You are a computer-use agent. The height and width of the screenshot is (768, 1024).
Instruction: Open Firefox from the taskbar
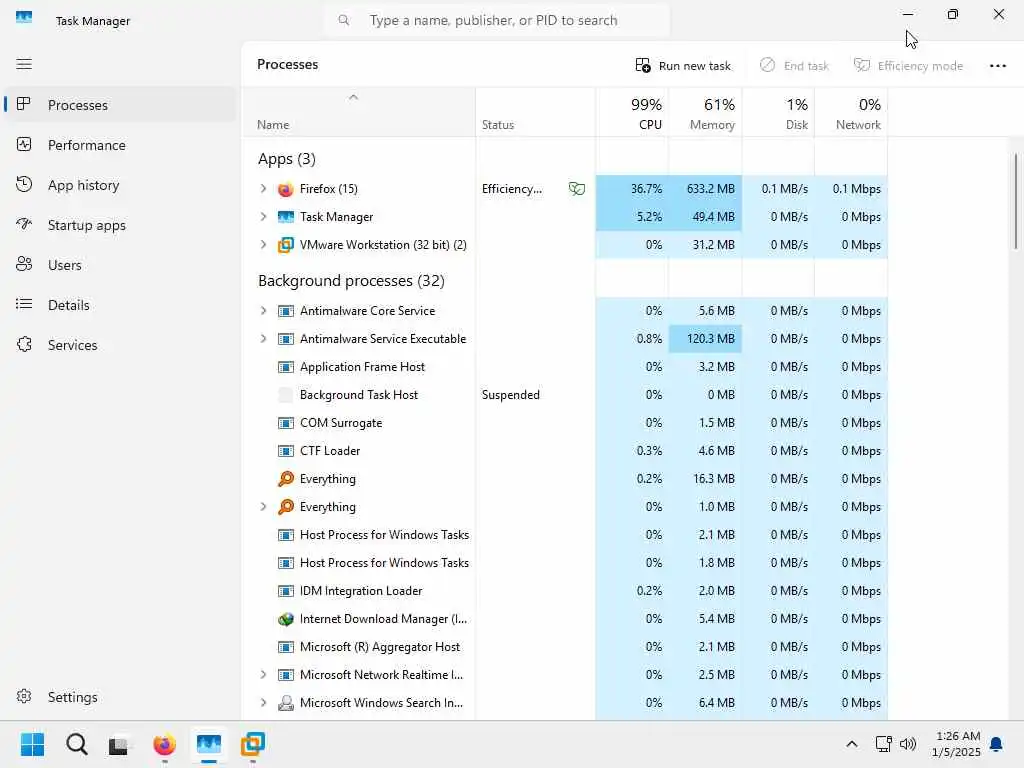(x=165, y=744)
